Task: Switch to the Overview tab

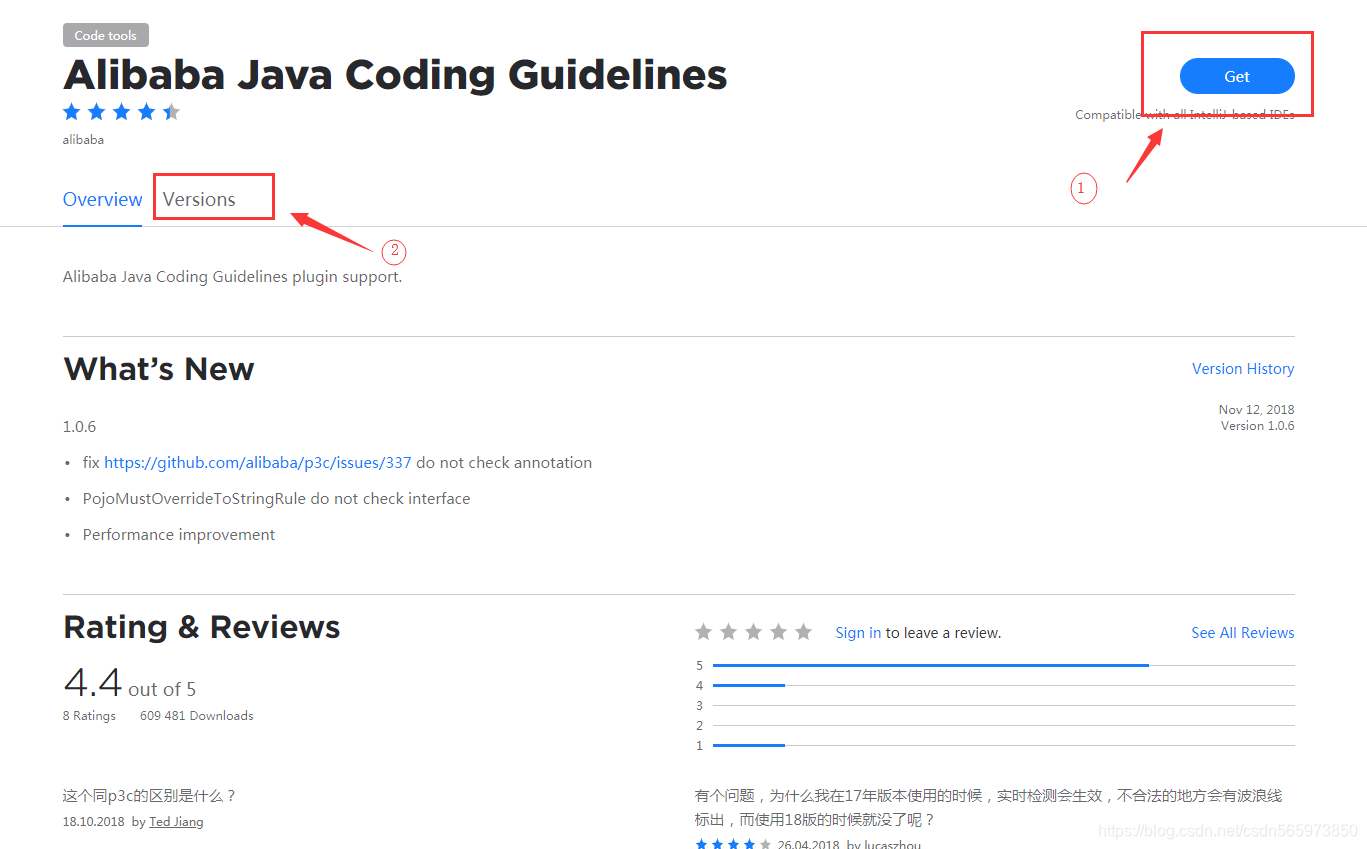Action: 102,199
